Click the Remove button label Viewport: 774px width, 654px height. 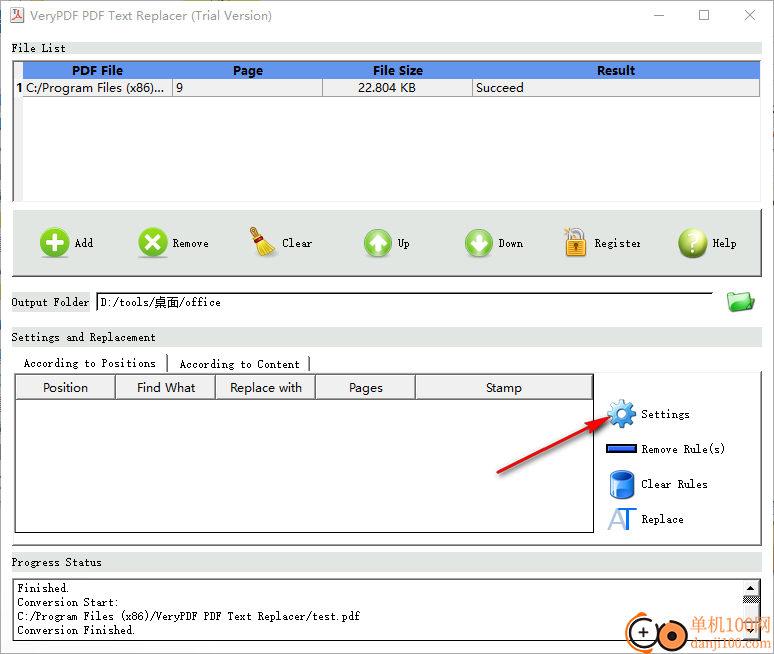click(191, 243)
